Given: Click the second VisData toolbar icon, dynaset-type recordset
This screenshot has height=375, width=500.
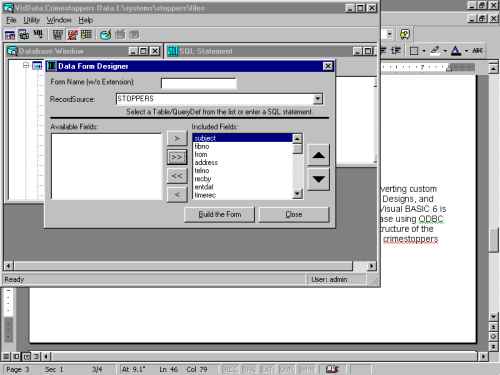Looking at the screenshot, I should pyautogui.click(x=24, y=34).
